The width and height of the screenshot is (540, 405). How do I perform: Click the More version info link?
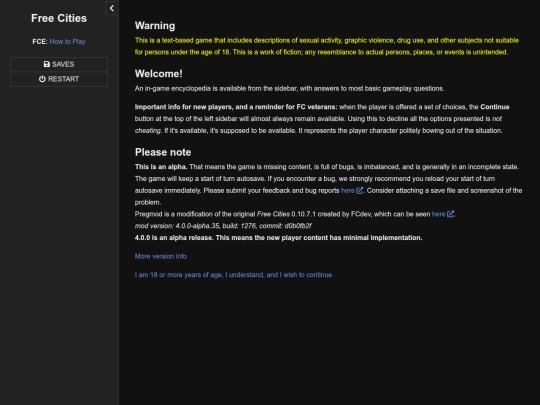tap(161, 256)
